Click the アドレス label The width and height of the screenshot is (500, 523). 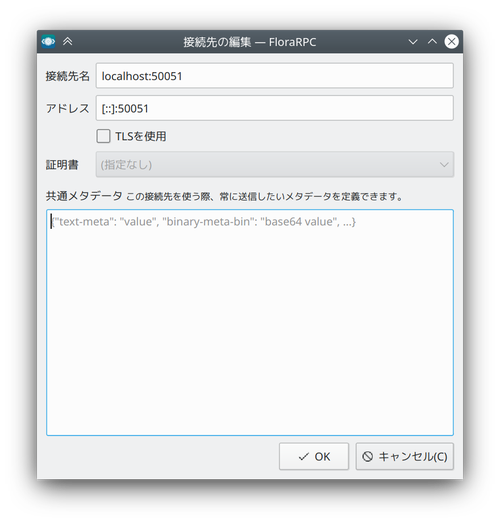pyautogui.click(x=68, y=108)
